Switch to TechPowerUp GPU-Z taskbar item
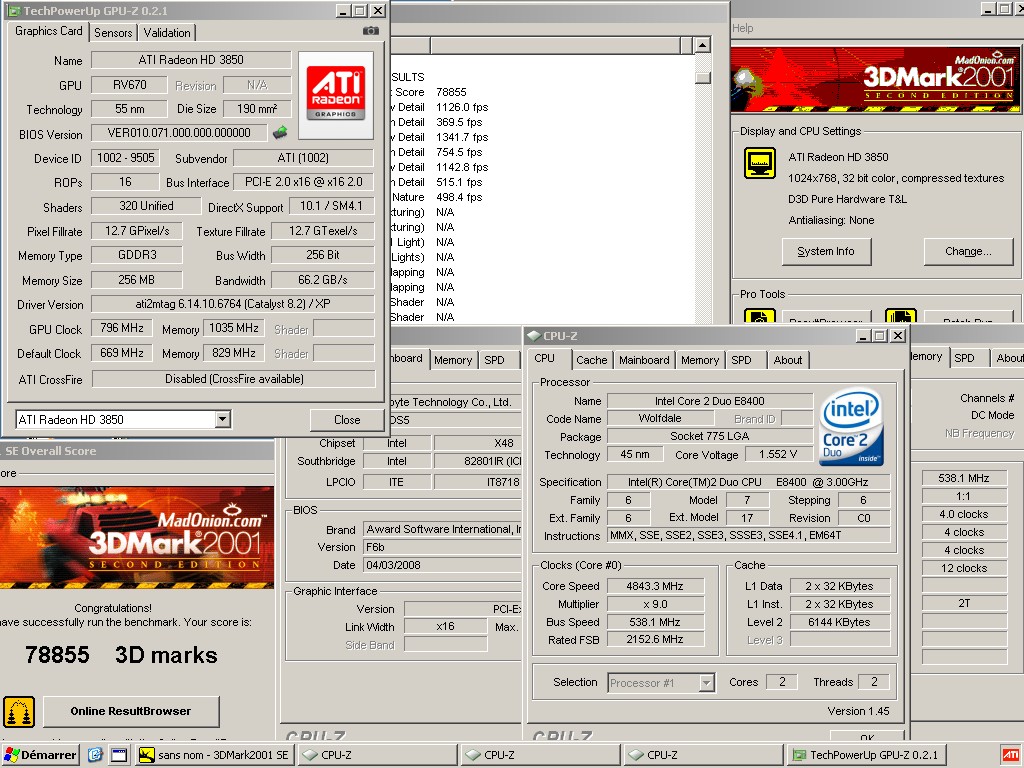This screenshot has width=1024, height=768. click(x=865, y=755)
